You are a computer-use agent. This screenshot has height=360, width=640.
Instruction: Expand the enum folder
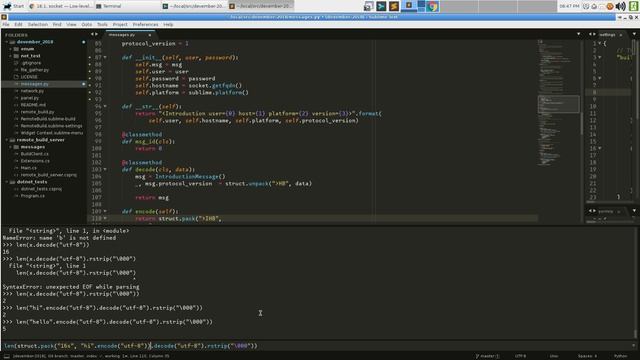pyautogui.click(x=11, y=49)
